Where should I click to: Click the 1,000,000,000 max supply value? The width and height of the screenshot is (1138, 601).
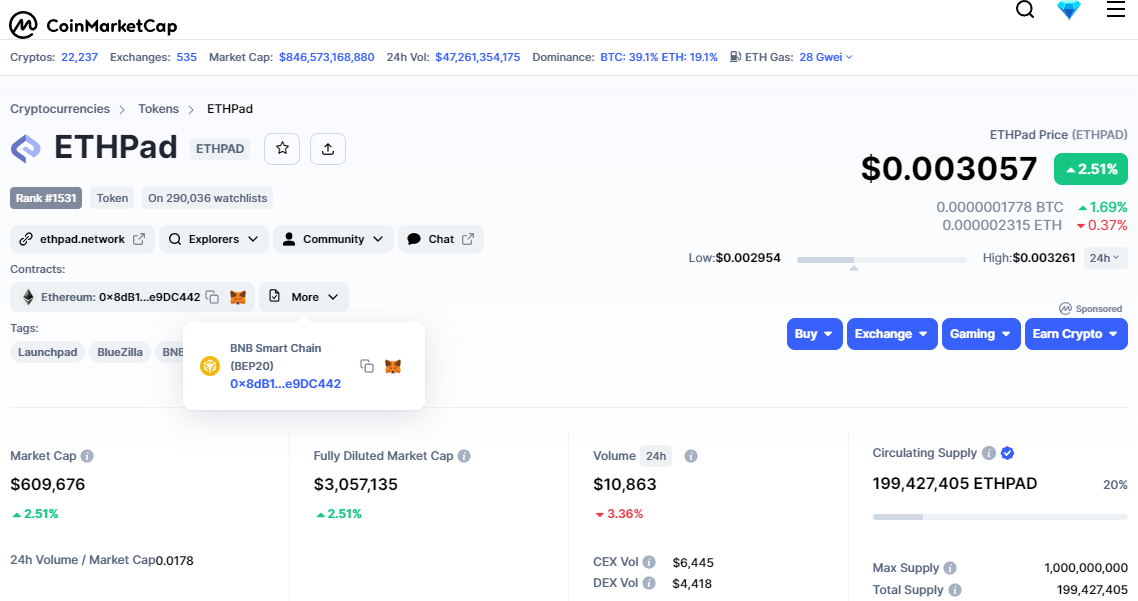tap(1086, 568)
